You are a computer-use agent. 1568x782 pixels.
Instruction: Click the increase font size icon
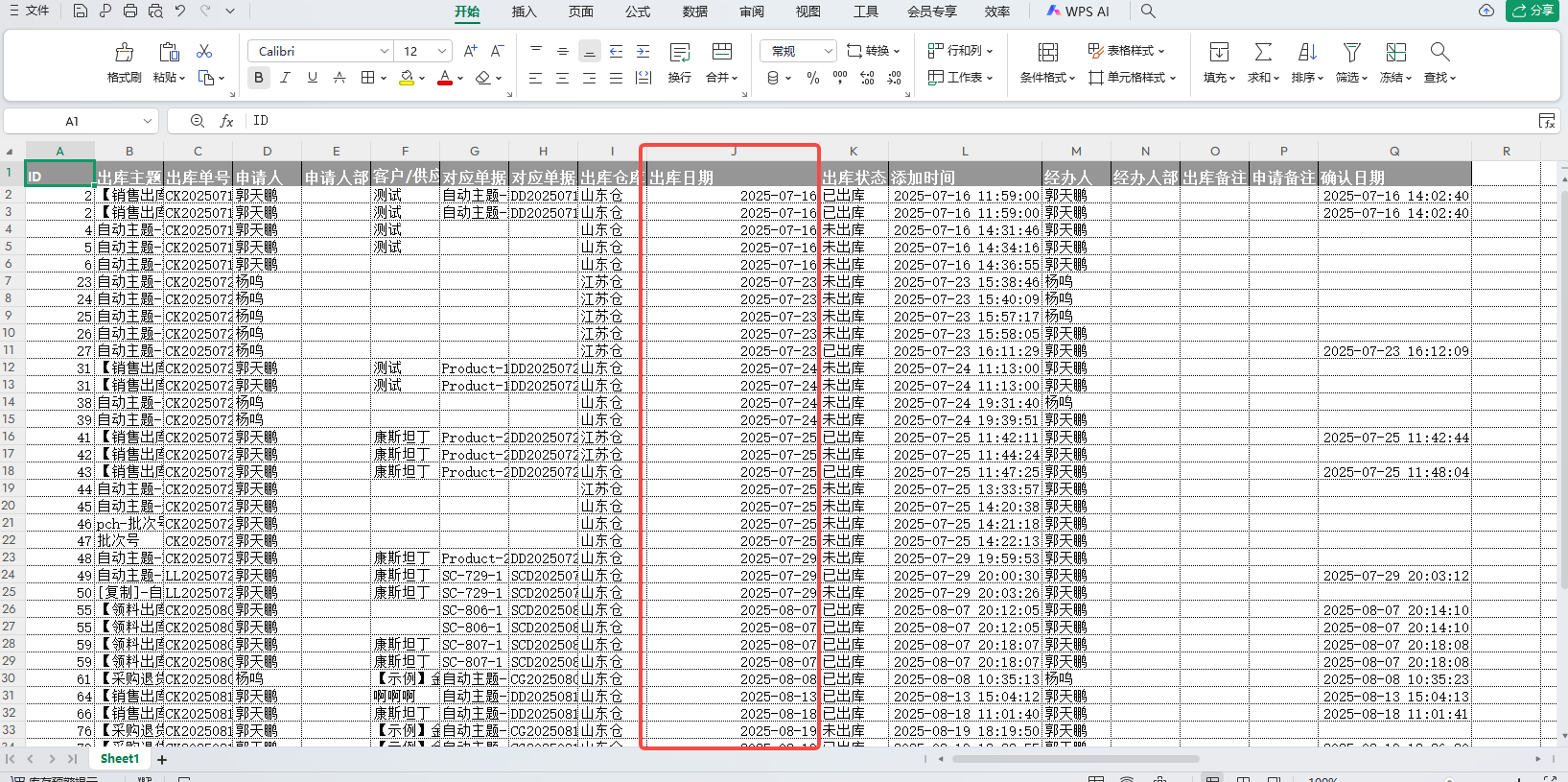pos(470,51)
